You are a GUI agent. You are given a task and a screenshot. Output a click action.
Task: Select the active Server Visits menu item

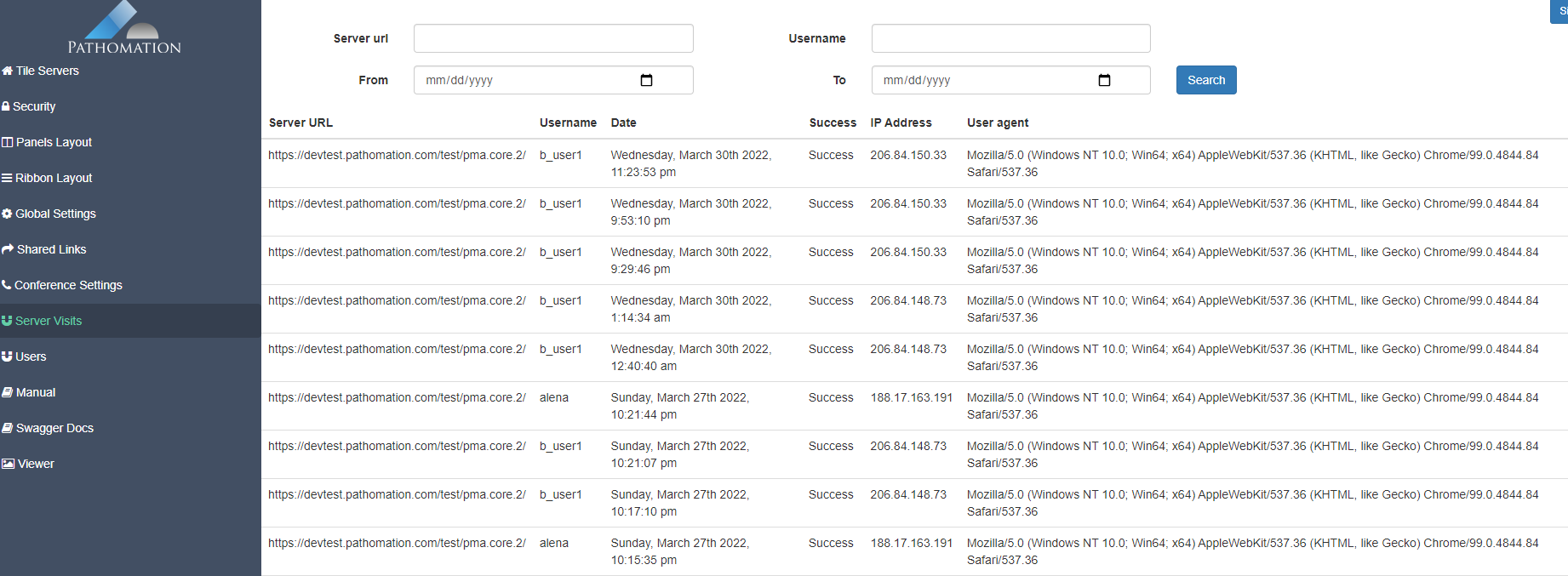tap(49, 321)
